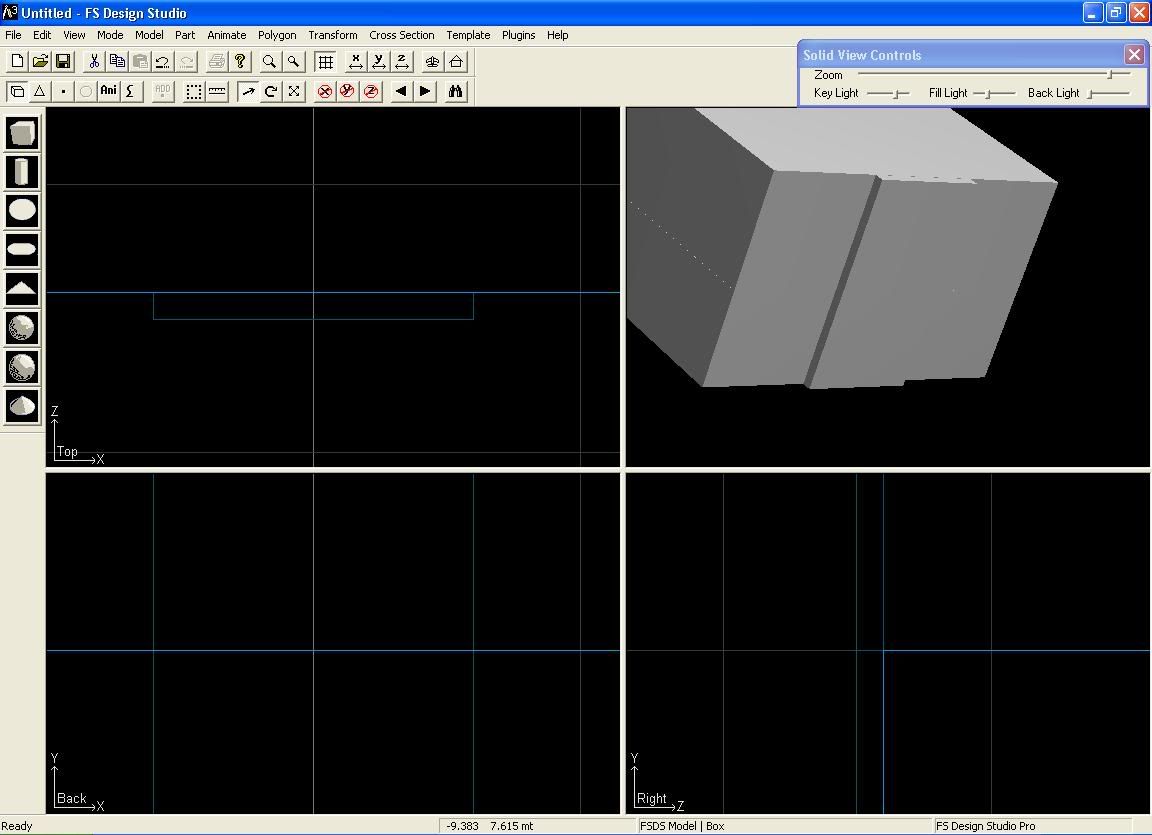
Task: Click the Fill Light slider
Action: tap(994, 93)
